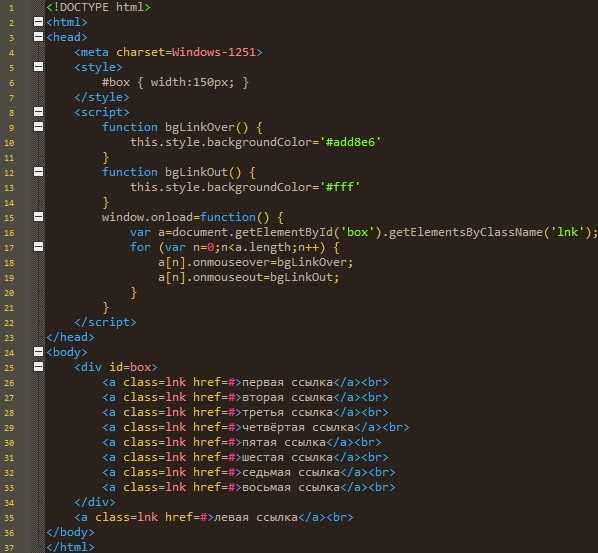This screenshot has height=553, width=598.
Task: Fold the bgLinkOut function on line 12
Action: (39, 172)
